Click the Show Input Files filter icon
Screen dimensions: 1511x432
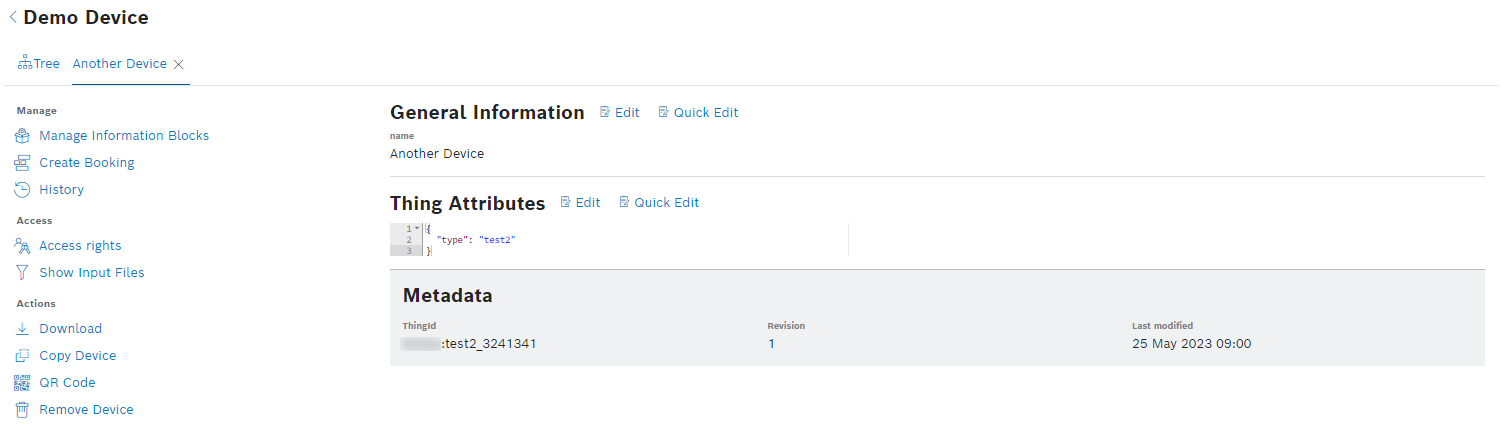click(x=22, y=273)
